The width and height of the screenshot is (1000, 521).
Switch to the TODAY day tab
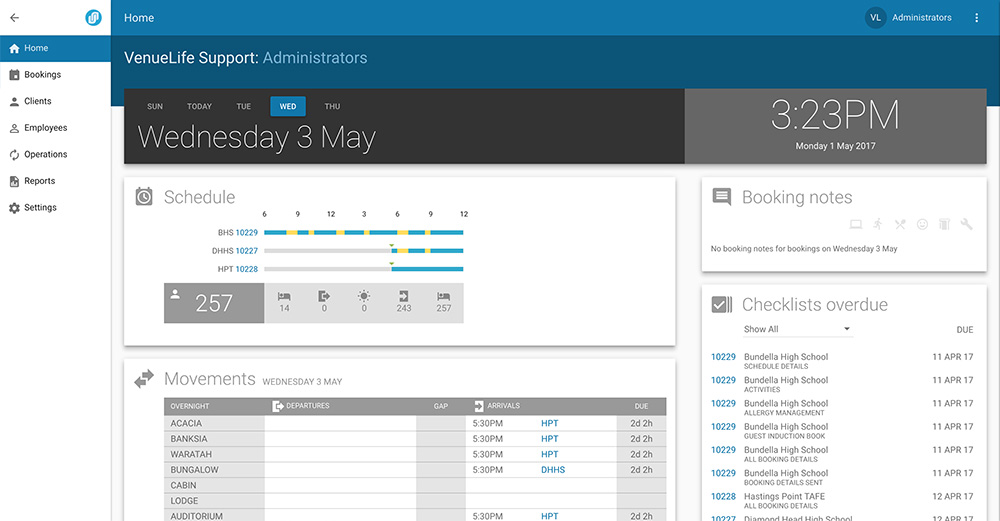pyautogui.click(x=199, y=106)
